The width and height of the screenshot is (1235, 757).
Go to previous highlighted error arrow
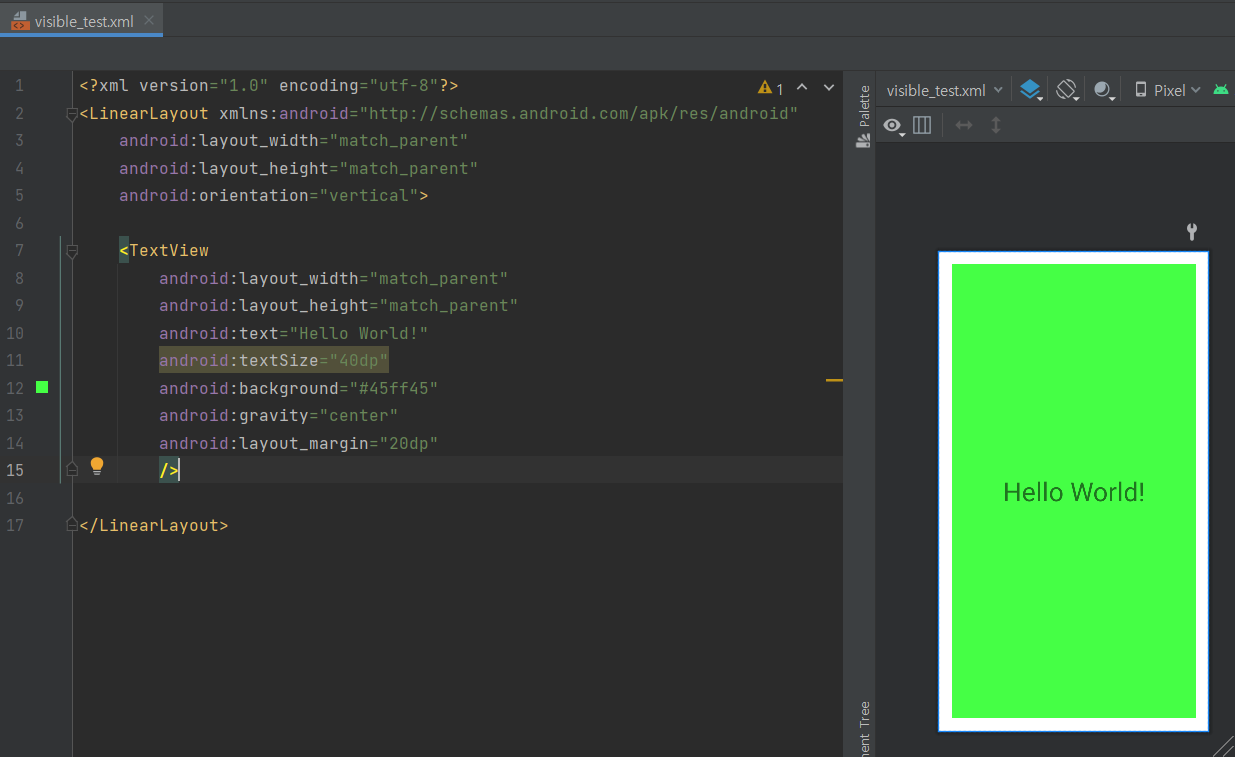click(x=802, y=88)
